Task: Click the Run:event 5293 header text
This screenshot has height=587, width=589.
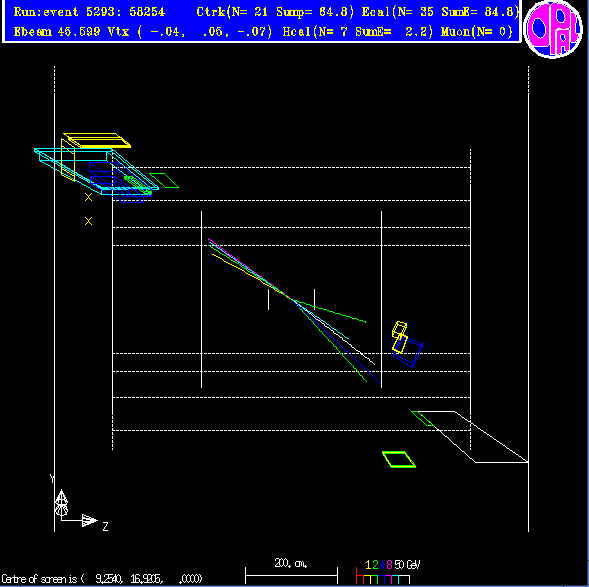Action: 89,12
